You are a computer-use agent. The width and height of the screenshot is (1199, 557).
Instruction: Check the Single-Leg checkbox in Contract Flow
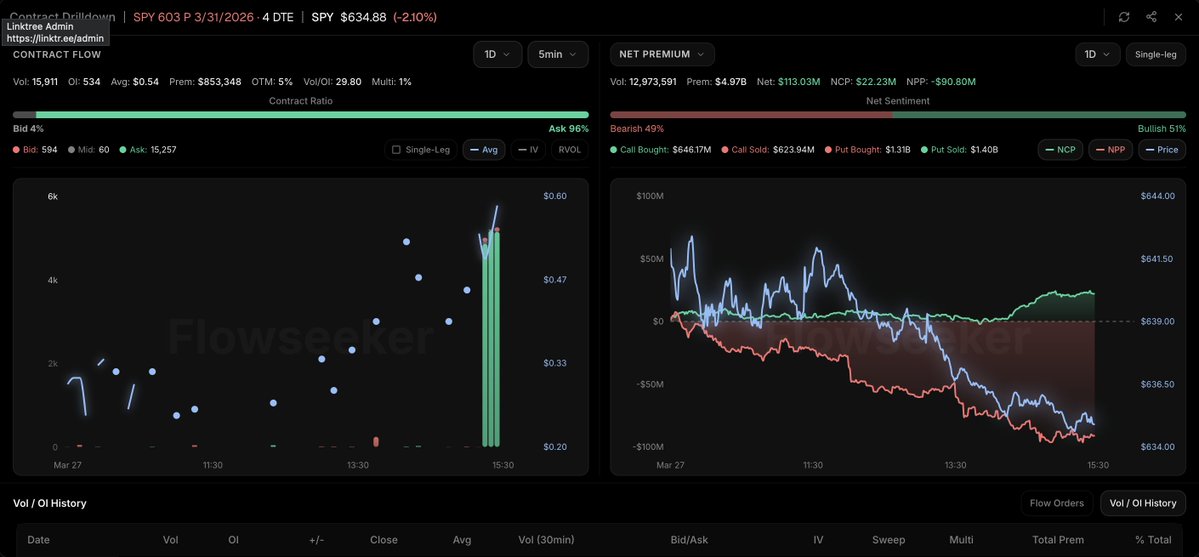(x=396, y=150)
